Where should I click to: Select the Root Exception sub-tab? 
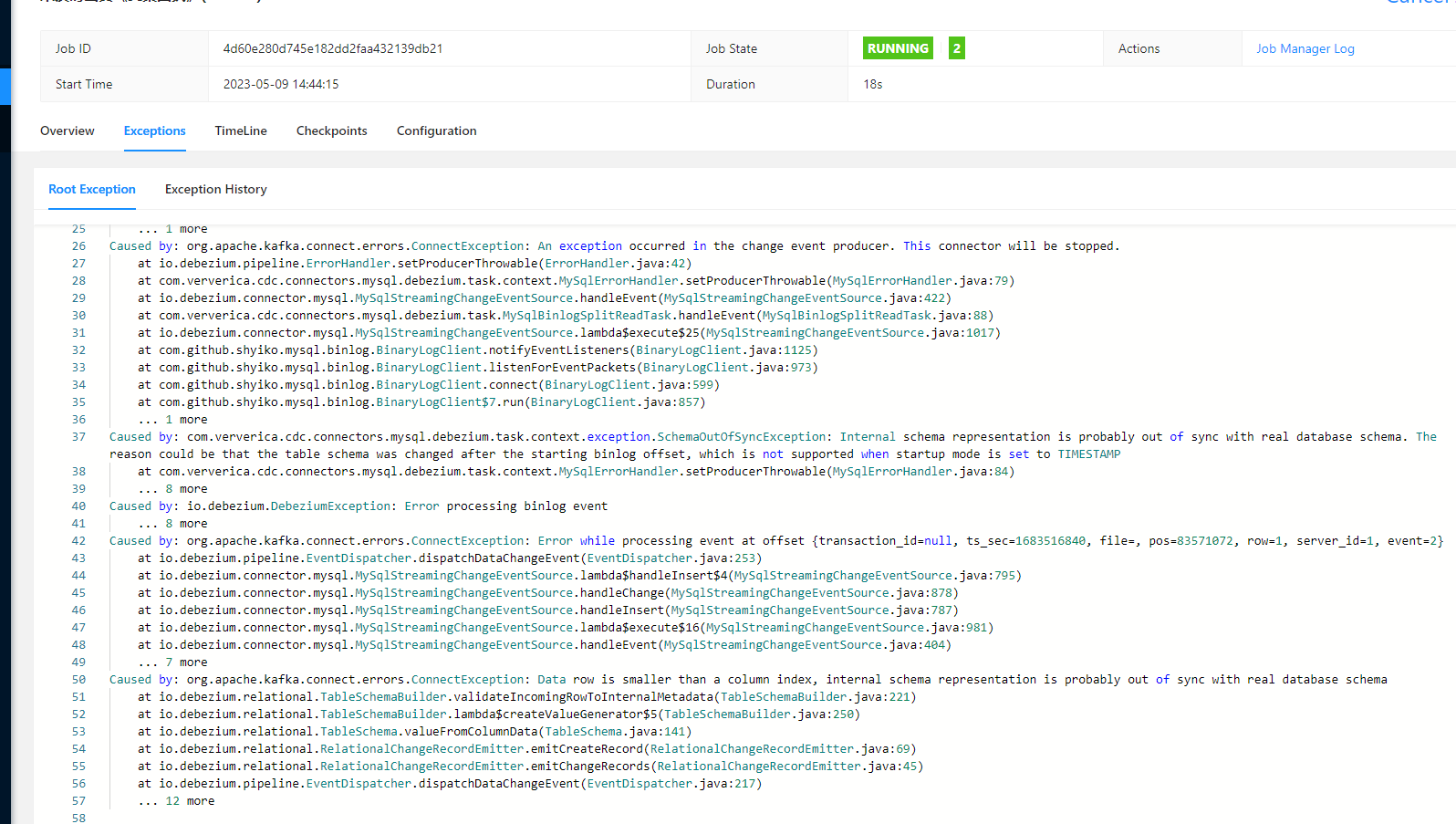tap(91, 189)
